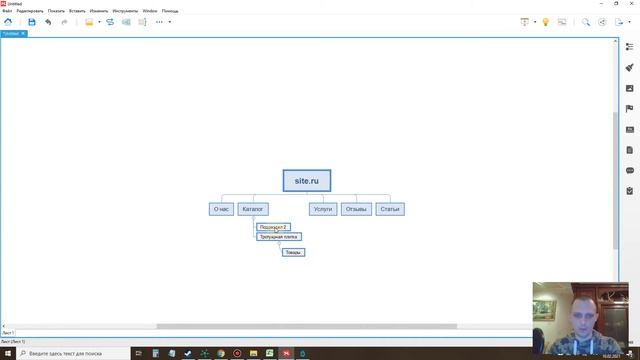Open the Outline panel in right sidebar
The image size is (640, 360).
pyautogui.click(x=630, y=47)
